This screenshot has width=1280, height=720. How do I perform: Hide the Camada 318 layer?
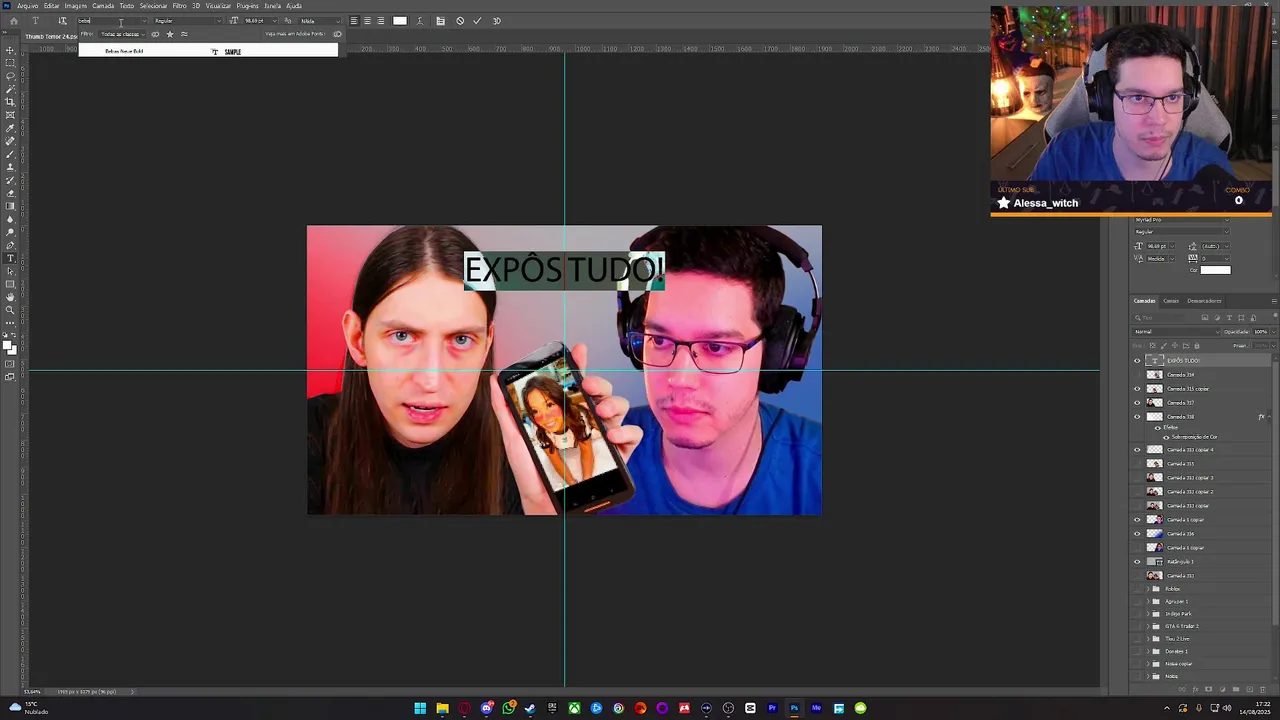click(1137, 417)
